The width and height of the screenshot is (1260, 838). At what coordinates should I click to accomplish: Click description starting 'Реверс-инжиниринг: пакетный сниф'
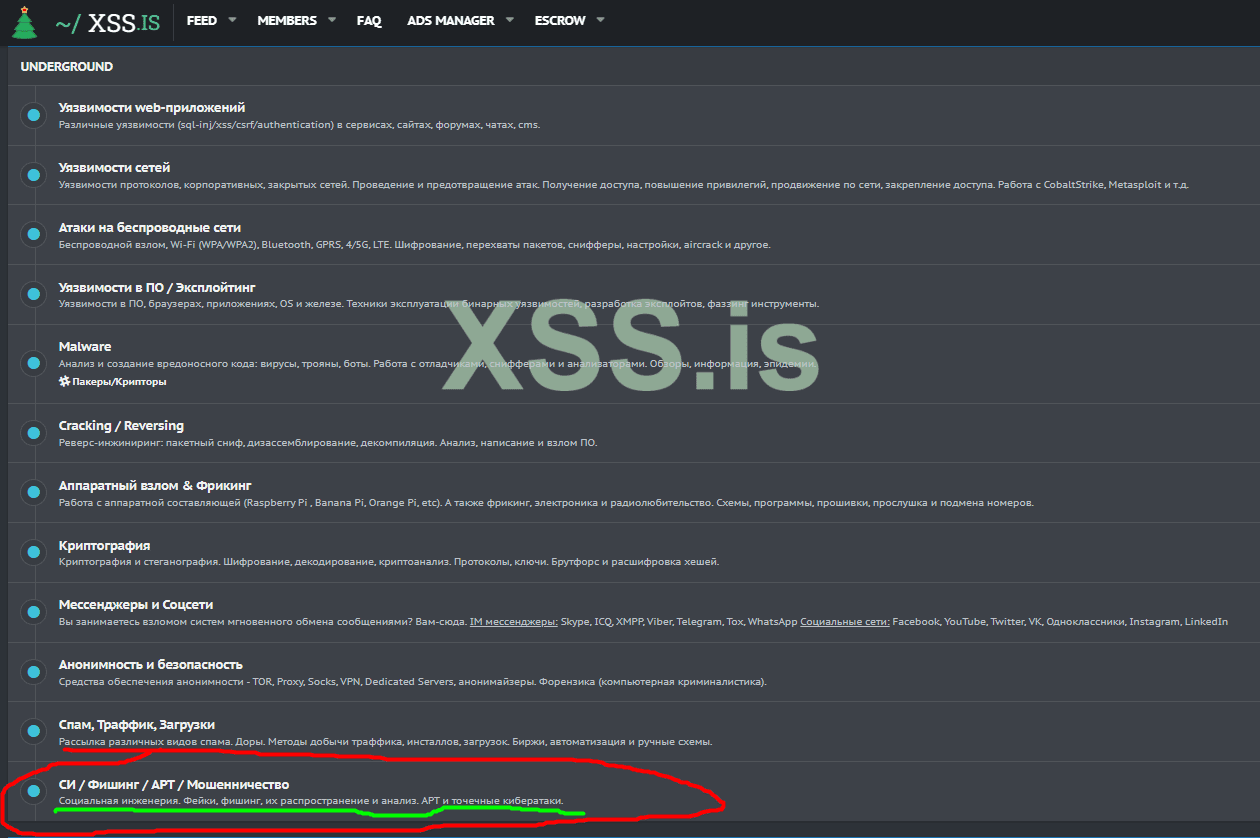tap(328, 443)
